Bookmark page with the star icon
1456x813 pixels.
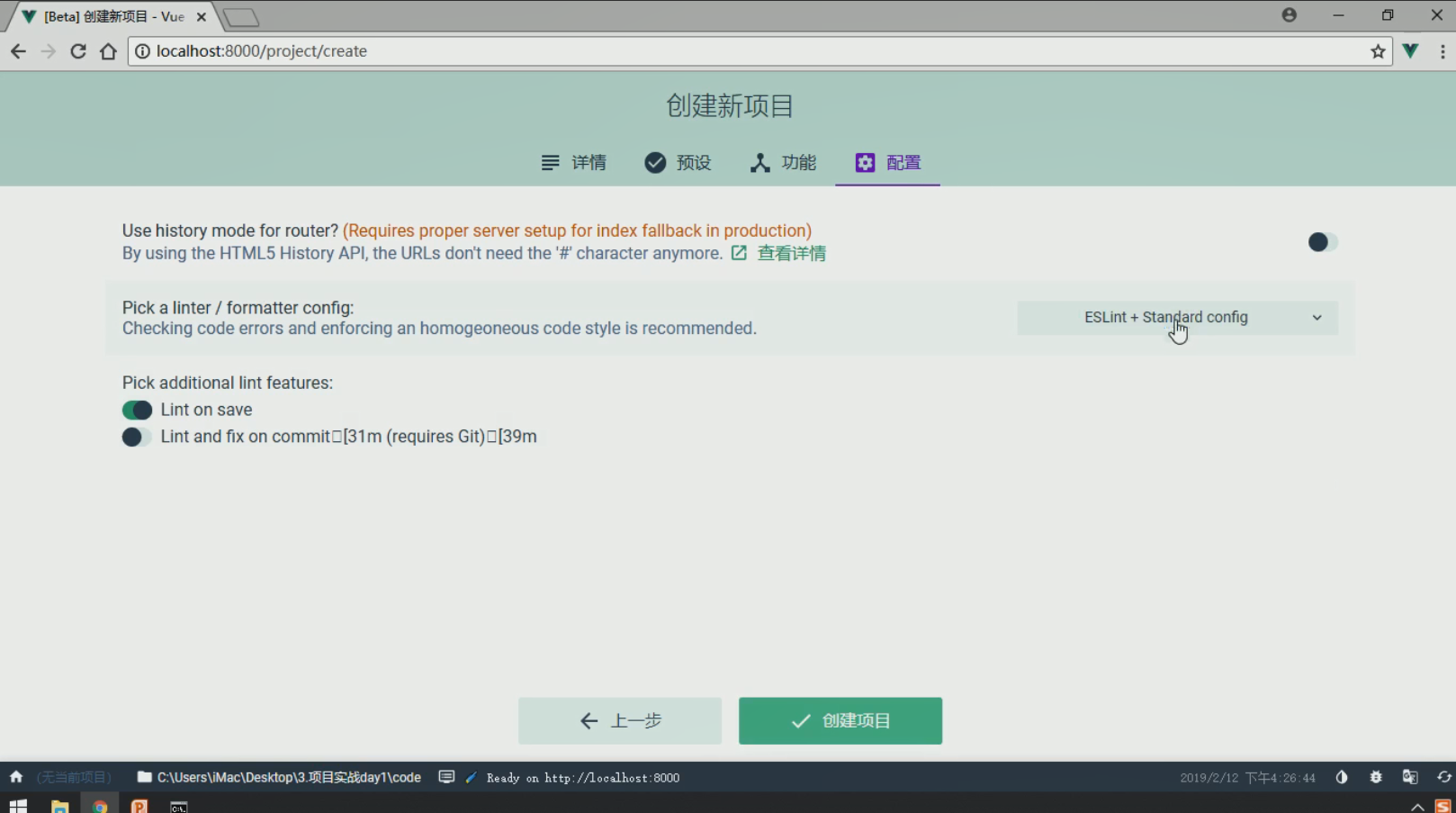(x=1378, y=51)
